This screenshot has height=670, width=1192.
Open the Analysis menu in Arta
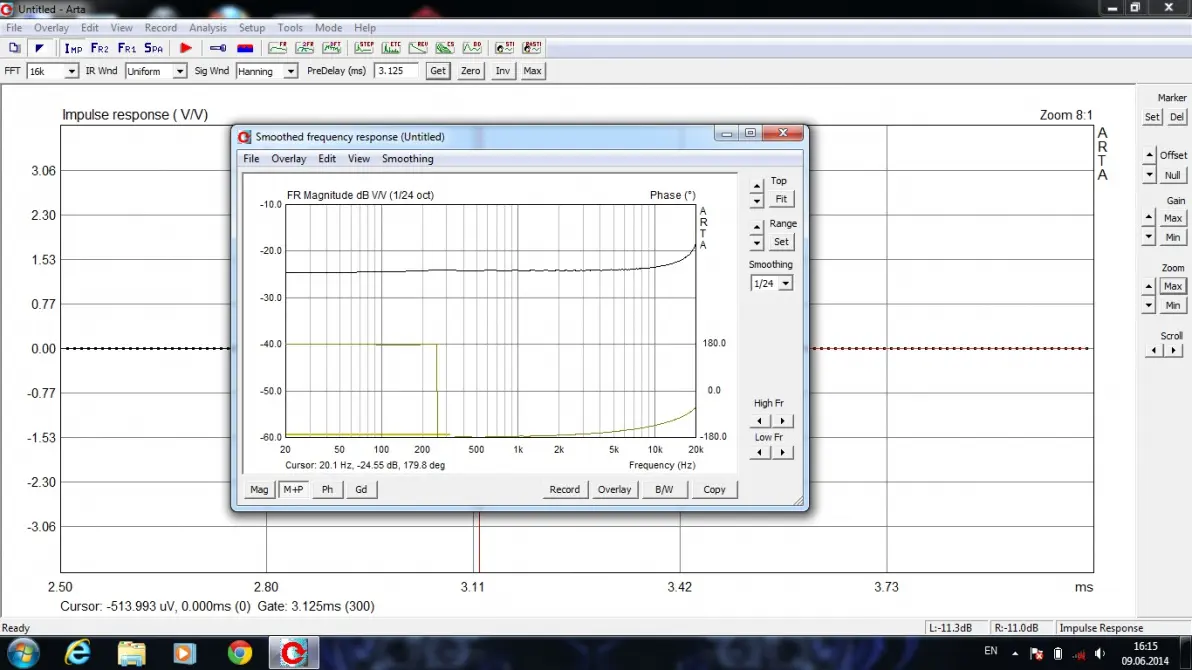[208, 28]
